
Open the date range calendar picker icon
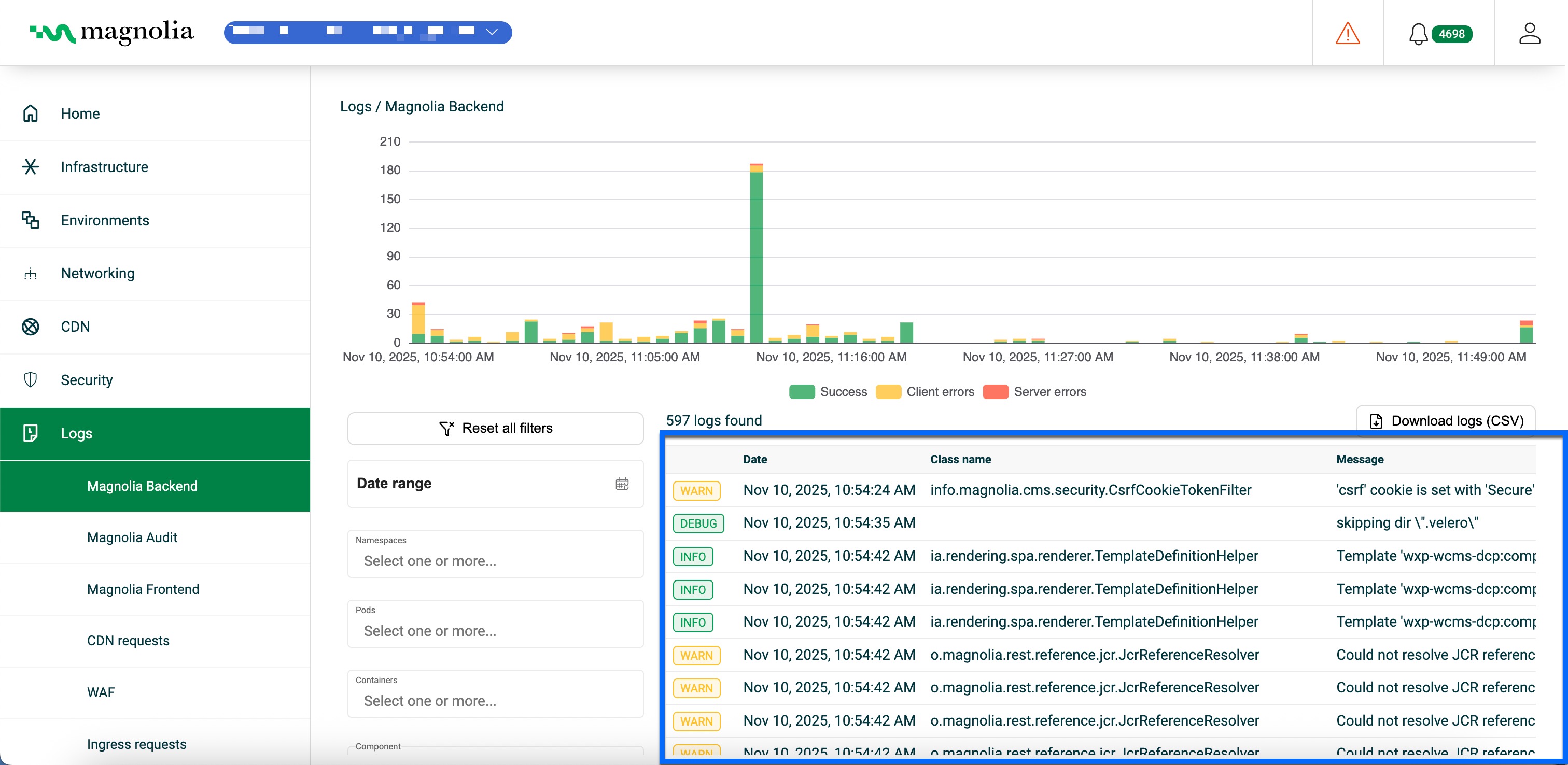click(x=622, y=483)
